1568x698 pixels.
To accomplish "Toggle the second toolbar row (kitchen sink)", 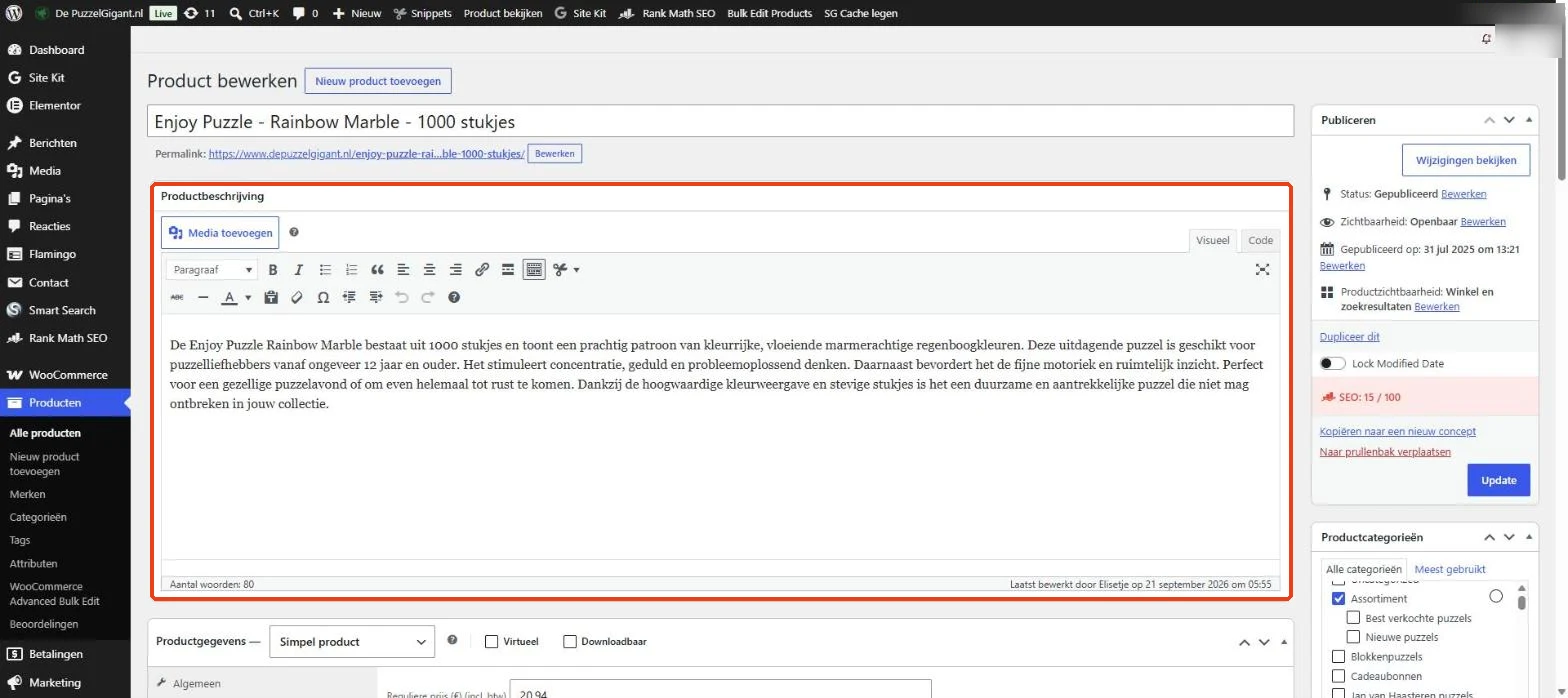I will [x=534, y=270].
